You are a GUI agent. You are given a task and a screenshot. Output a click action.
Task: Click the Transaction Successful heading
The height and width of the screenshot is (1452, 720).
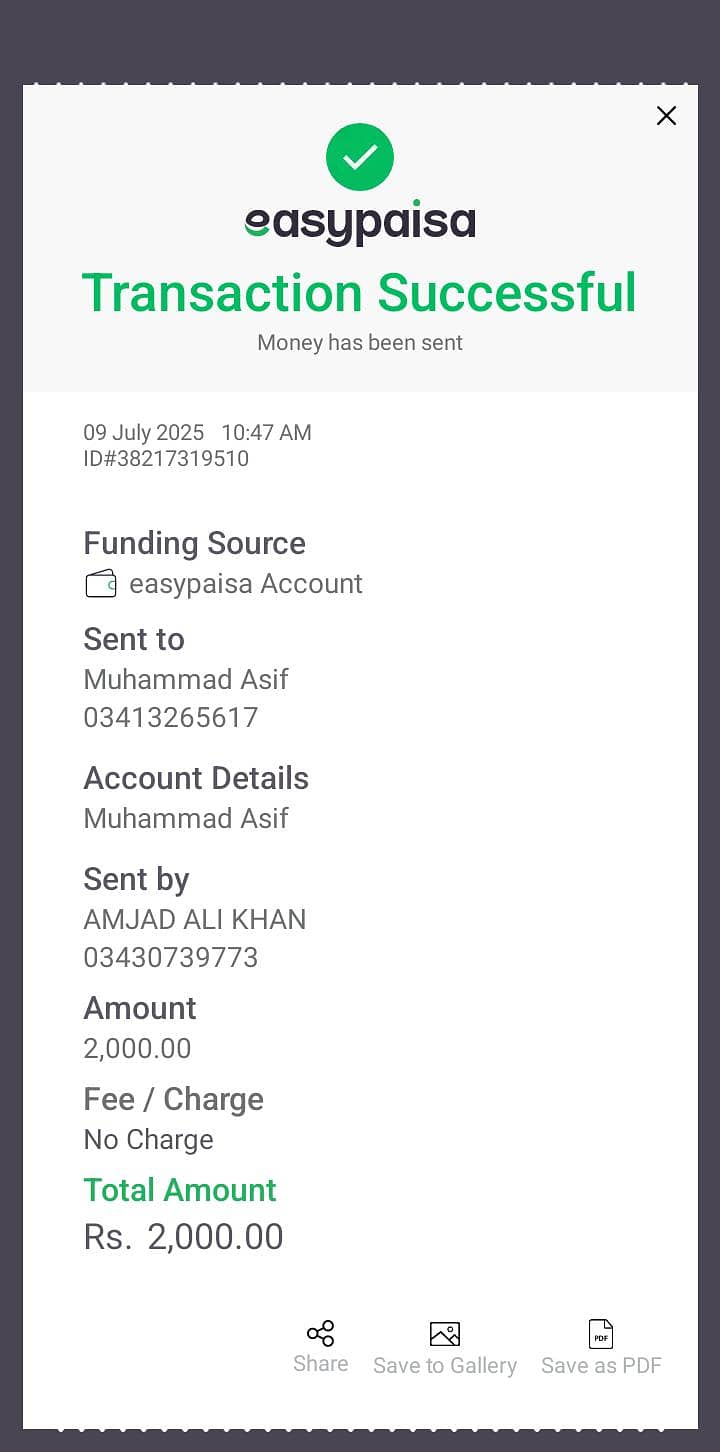coord(359,293)
